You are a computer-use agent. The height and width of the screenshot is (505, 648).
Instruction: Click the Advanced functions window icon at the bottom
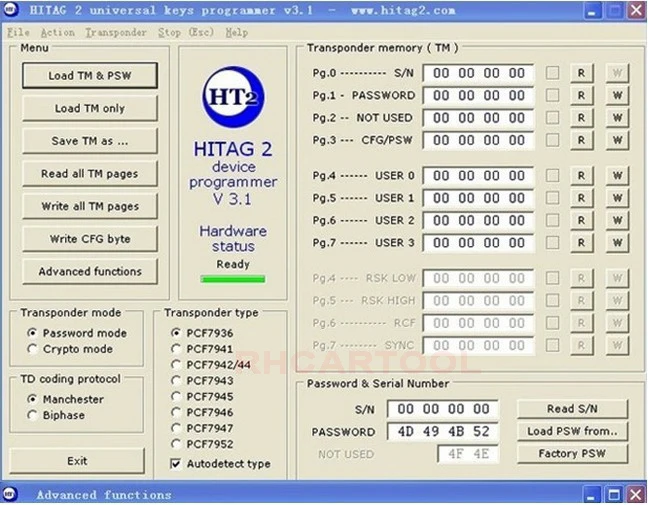tap(10, 494)
